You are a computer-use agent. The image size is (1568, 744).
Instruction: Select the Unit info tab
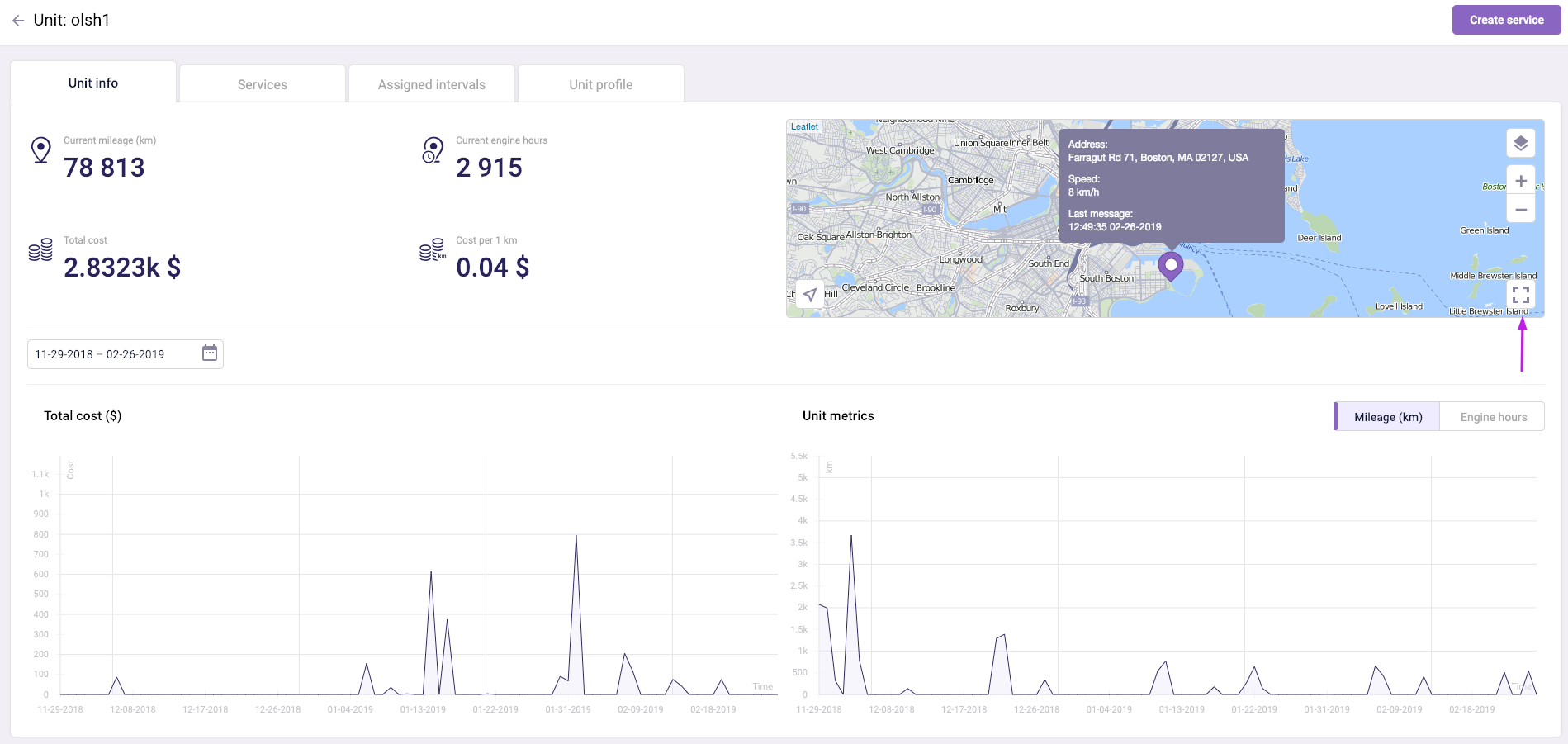click(93, 83)
